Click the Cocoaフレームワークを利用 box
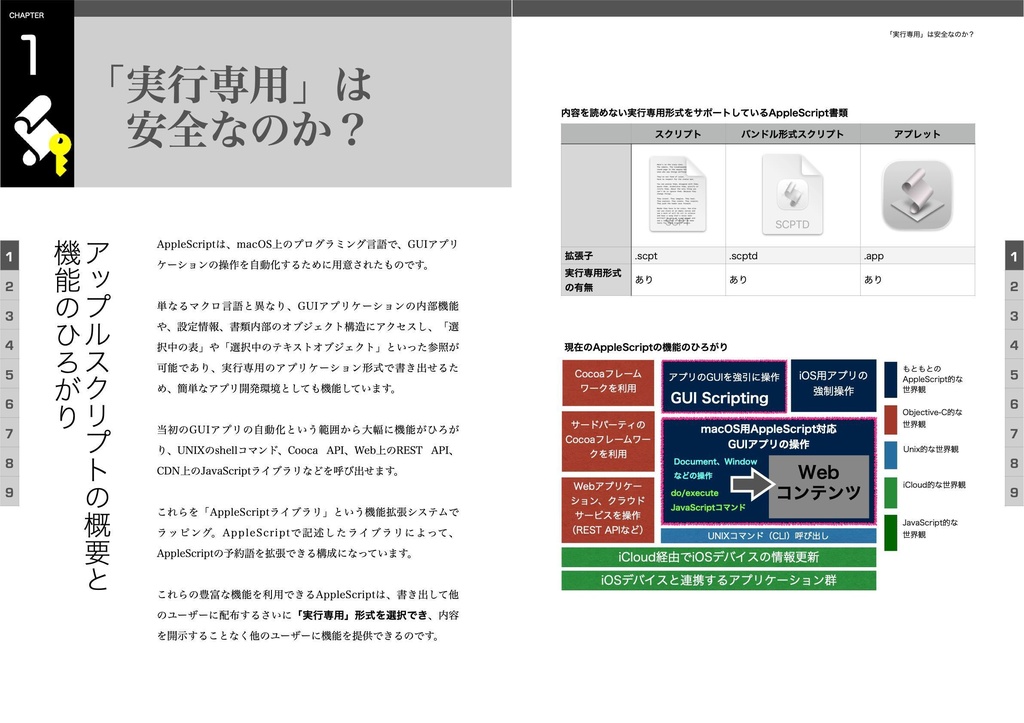The height and width of the screenshot is (723, 1024). 607,382
